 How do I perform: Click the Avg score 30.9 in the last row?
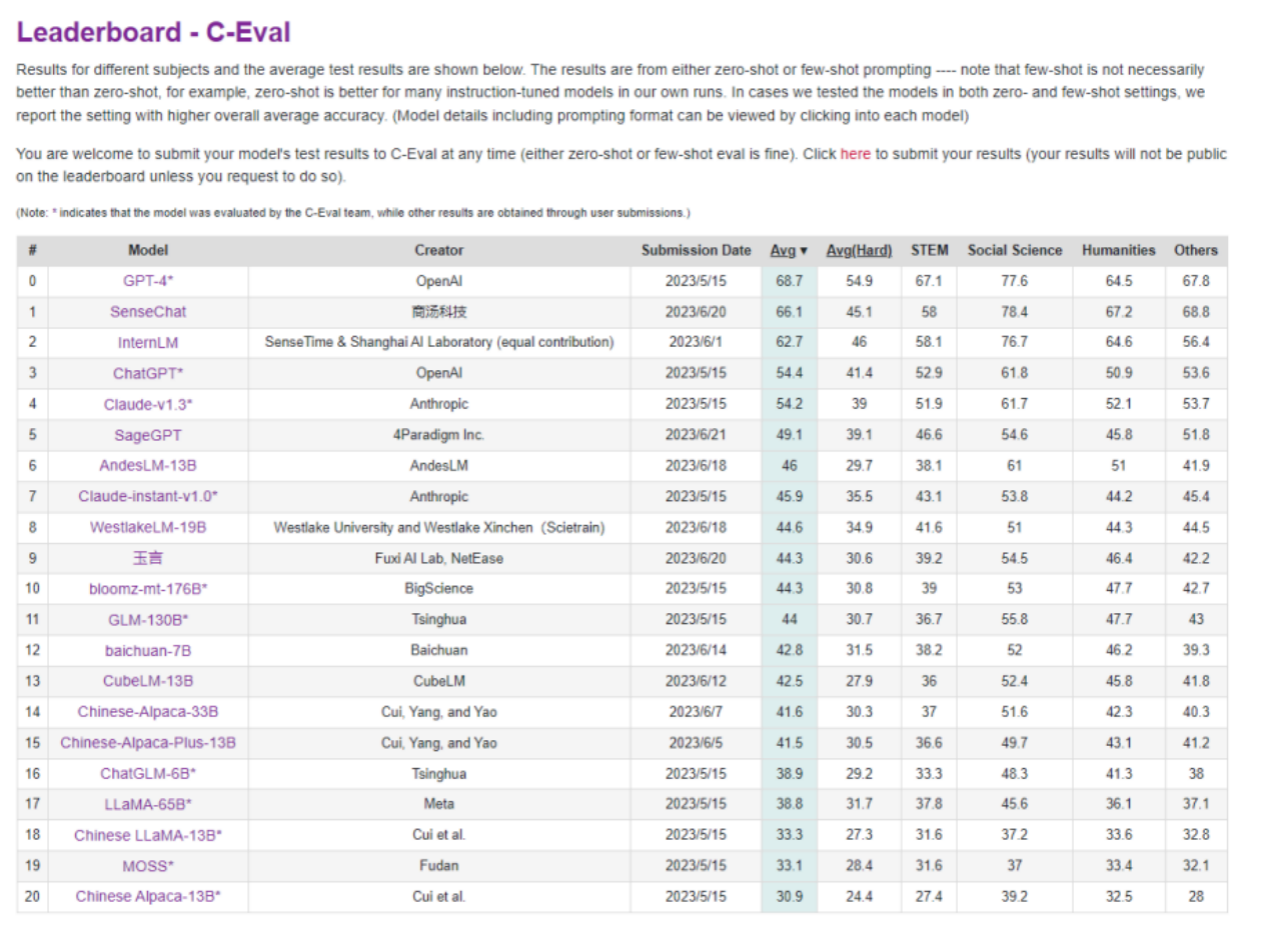[789, 897]
